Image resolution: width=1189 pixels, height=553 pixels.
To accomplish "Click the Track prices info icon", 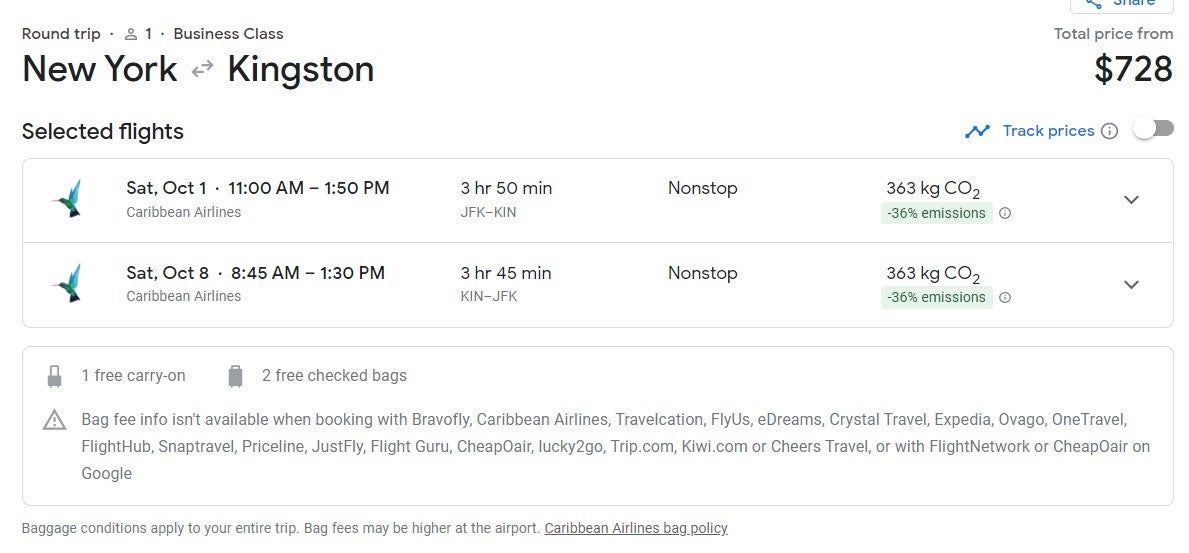I will tap(1109, 131).
